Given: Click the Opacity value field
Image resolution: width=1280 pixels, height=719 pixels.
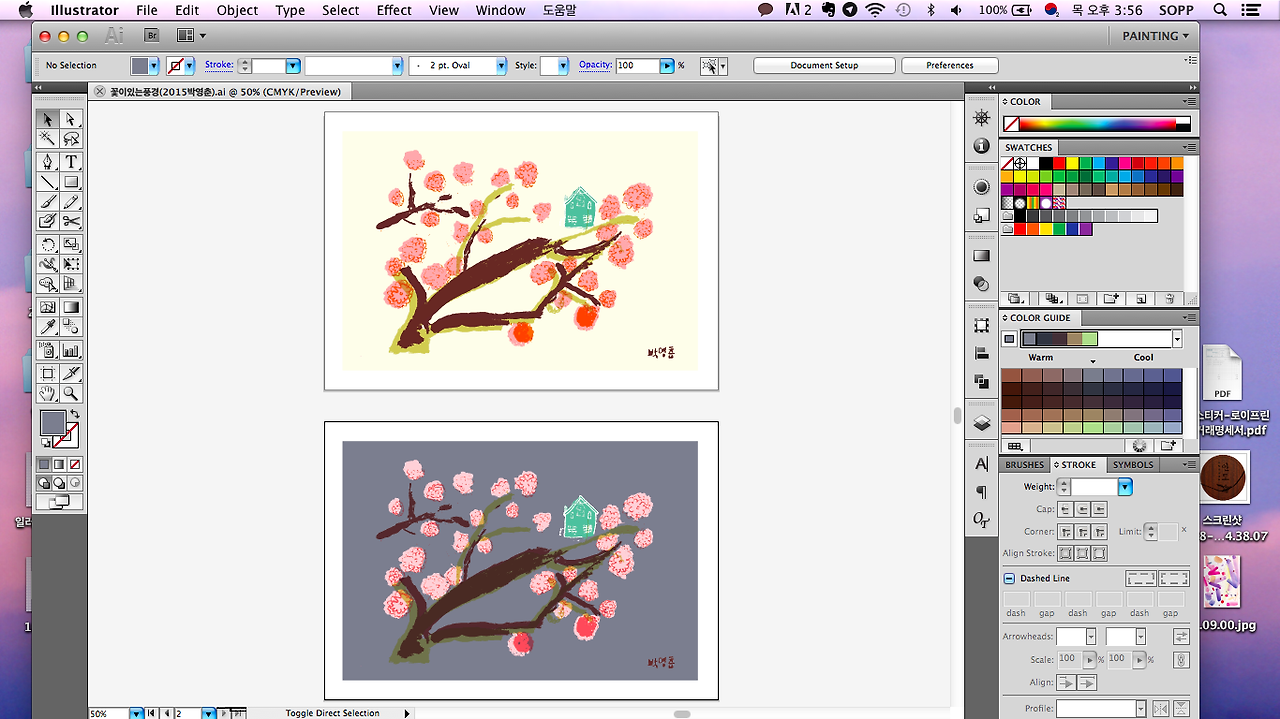Looking at the screenshot, I should coord(637,65).
